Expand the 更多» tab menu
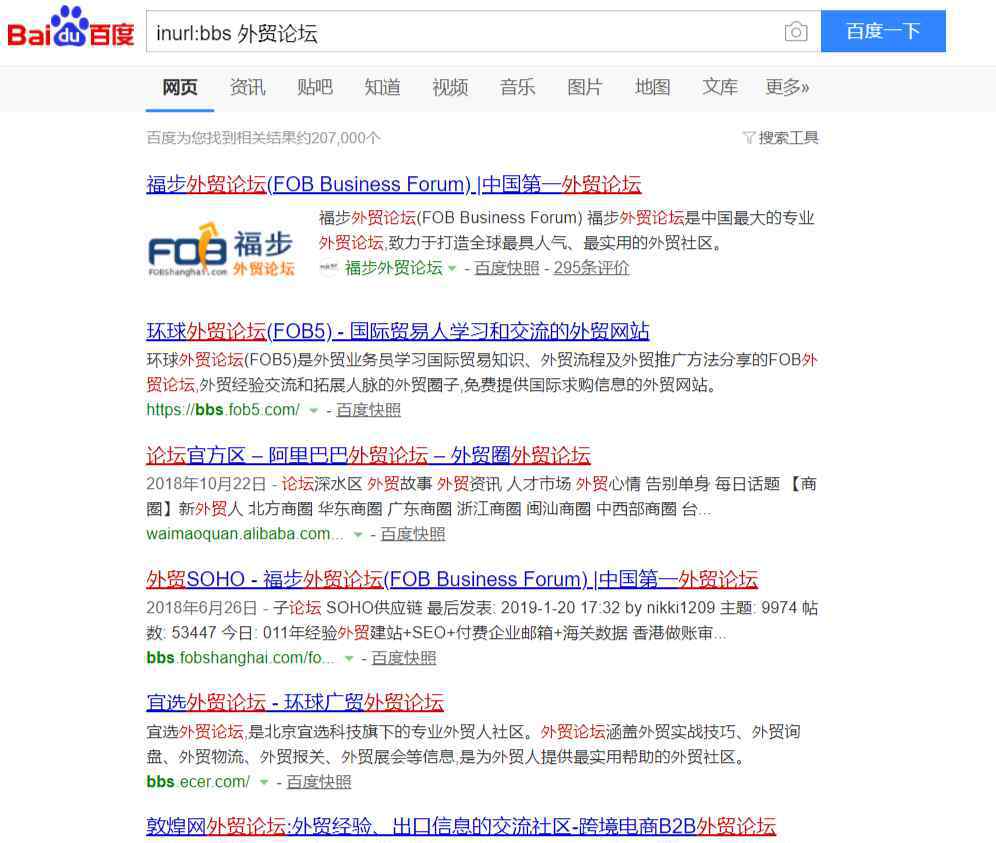 [787, 87]
